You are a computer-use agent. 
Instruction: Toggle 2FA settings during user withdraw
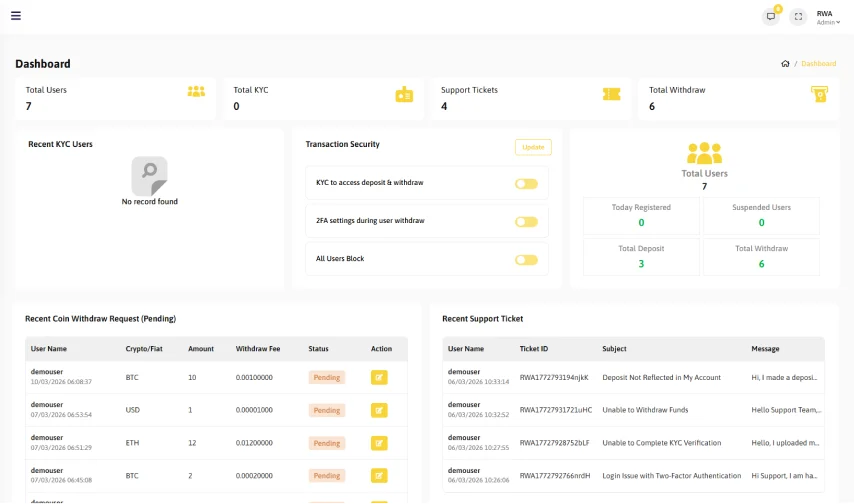(526, 222)
